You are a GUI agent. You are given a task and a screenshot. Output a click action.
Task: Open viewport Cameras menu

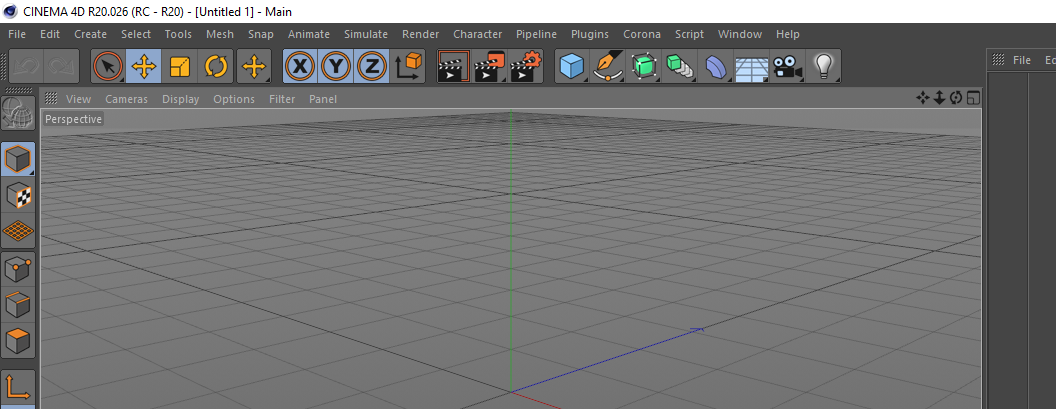point(126,99)
